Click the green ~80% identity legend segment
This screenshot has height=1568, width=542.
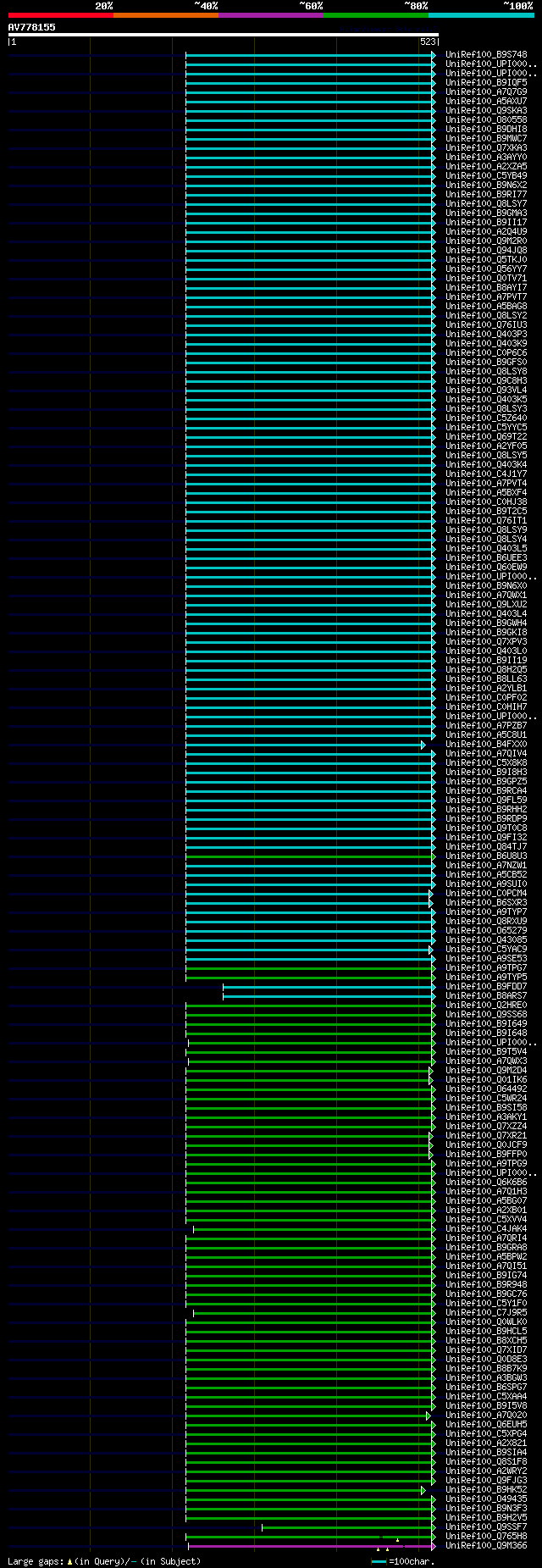tap(375, 15)
